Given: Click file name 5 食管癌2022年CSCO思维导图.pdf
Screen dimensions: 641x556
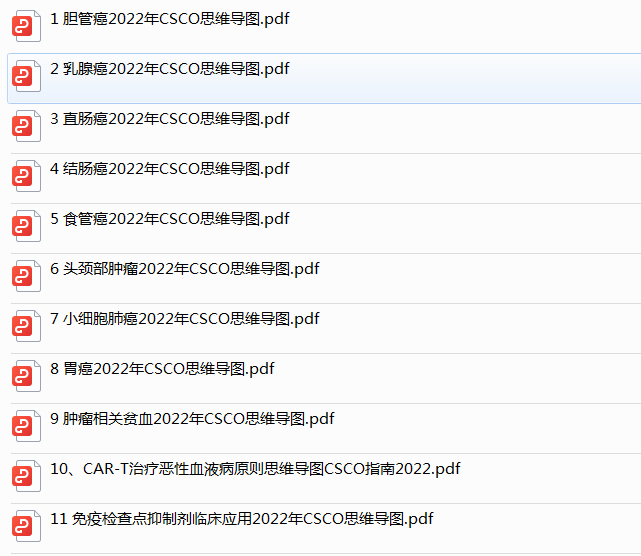Looking at the screenshot, I should pyautogui.click(x=170, y=219).
